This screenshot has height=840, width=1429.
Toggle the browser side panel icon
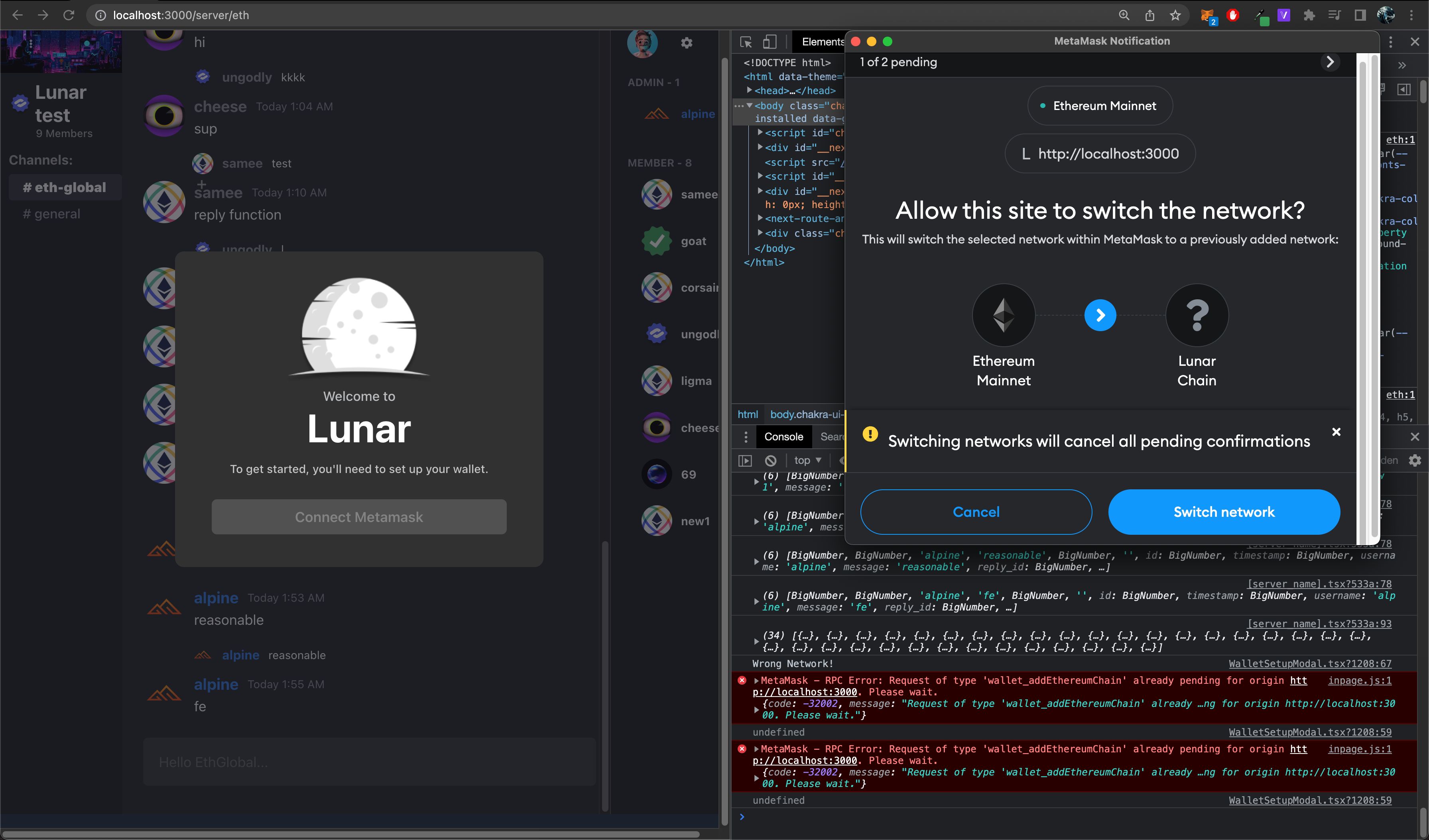(1360, 15)
